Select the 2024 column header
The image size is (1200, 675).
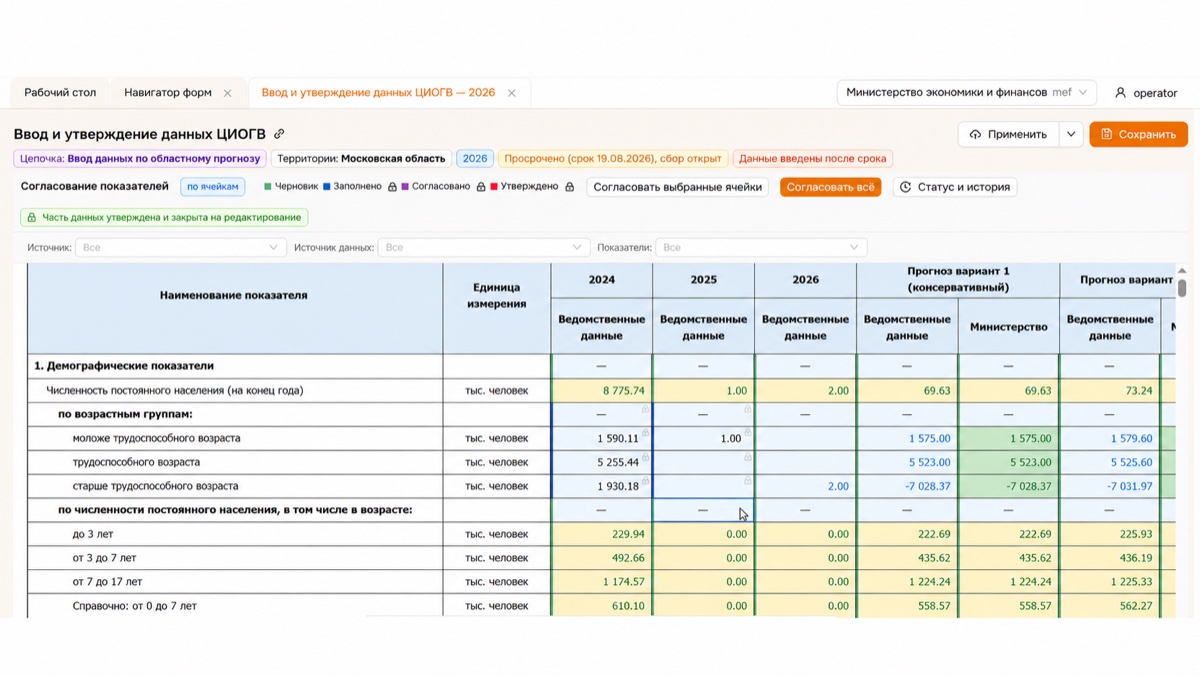(x=602, y=280)
